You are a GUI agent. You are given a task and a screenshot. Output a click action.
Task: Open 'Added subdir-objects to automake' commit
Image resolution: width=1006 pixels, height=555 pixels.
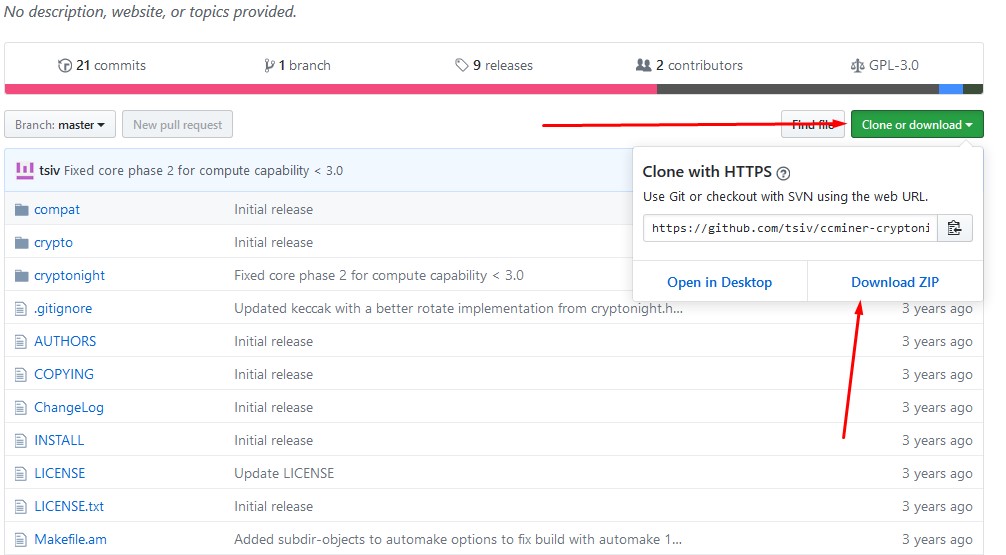pos(458,540)
